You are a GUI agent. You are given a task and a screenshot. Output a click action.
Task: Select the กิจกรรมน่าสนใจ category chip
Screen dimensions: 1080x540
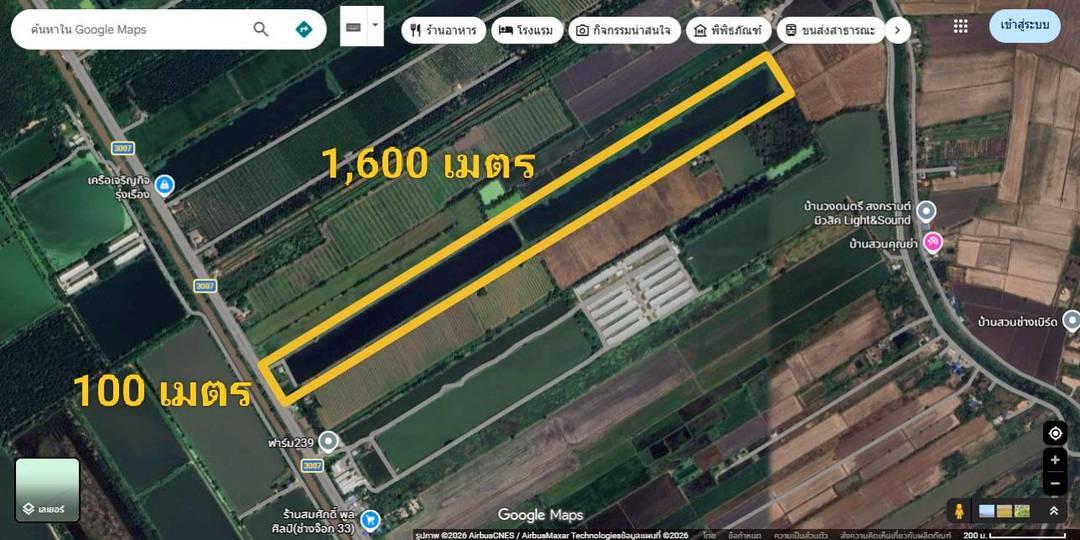(624, 30)
